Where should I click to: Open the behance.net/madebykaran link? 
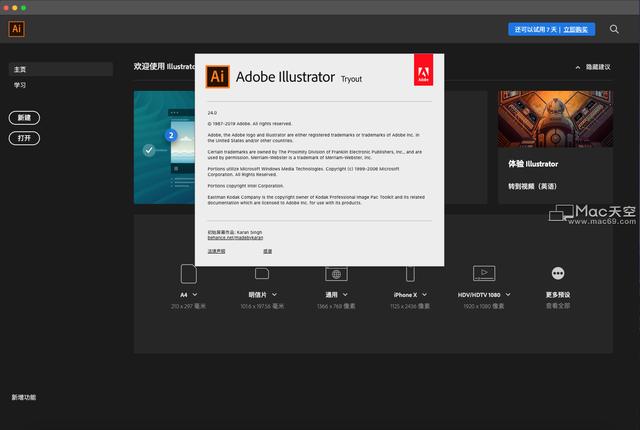pyautogui.click(x=235, y=237)
